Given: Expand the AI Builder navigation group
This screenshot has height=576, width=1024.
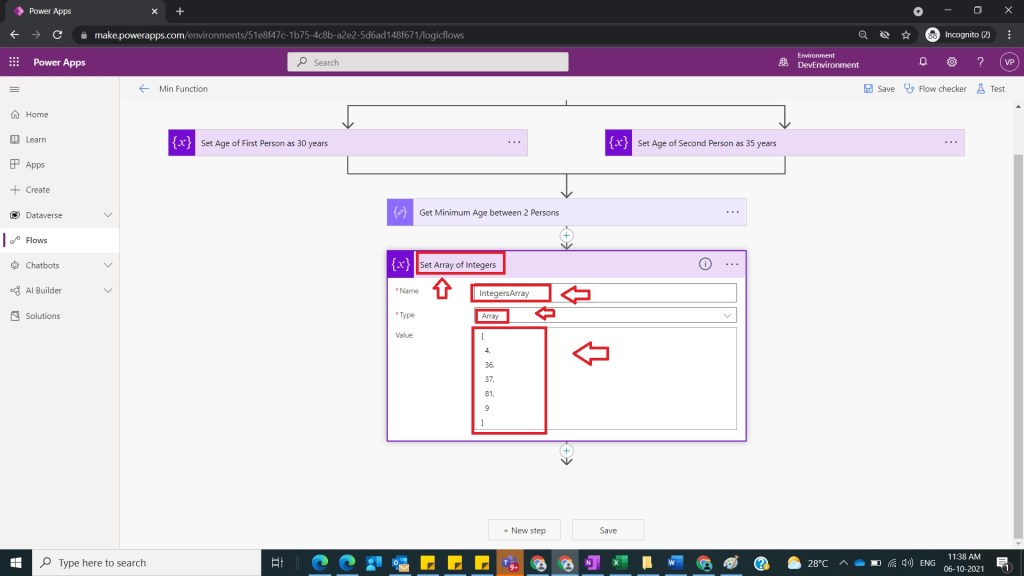Looking at the screenshot, I should click(108, 291).
